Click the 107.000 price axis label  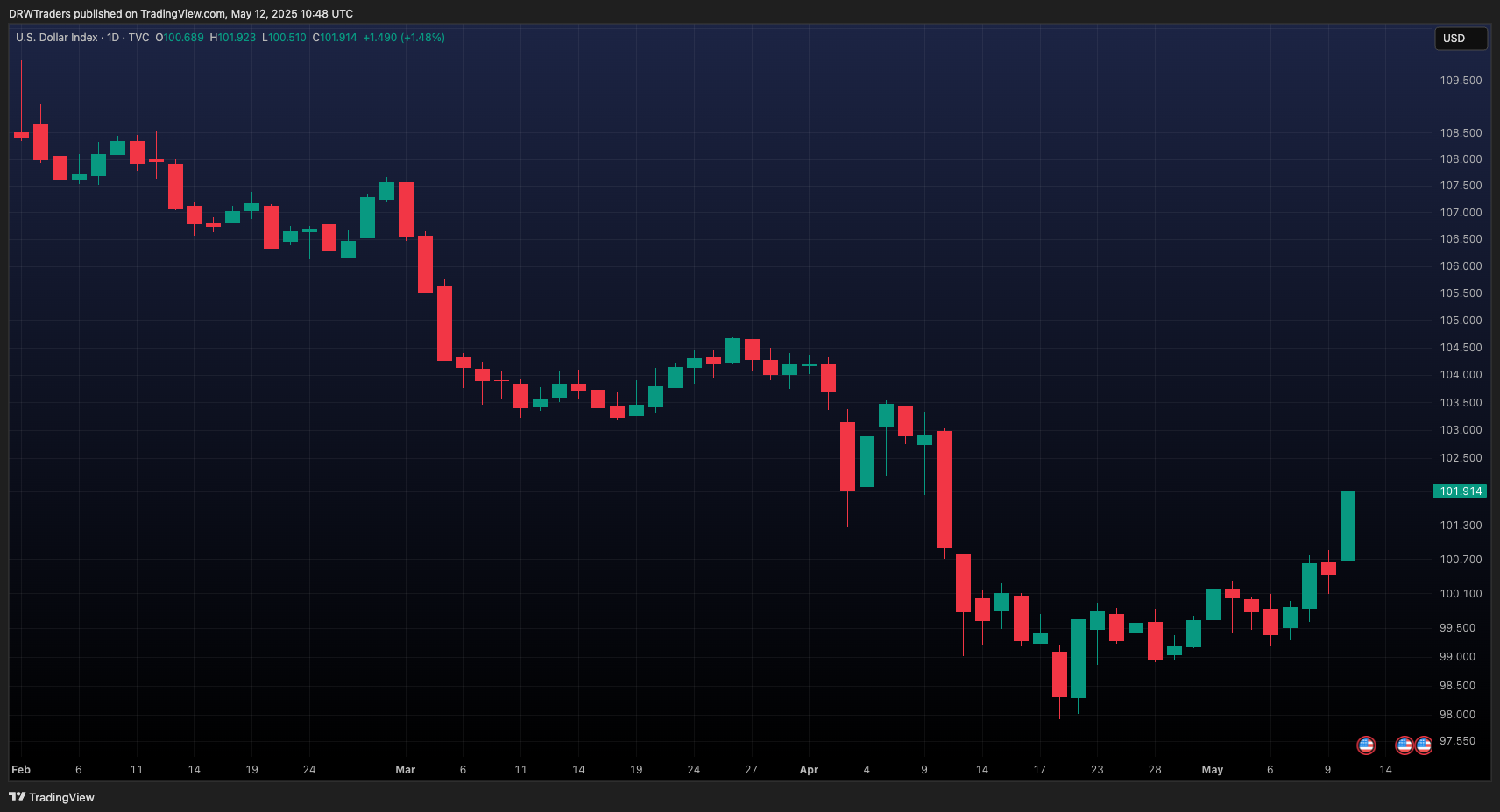click(1461, 213)
